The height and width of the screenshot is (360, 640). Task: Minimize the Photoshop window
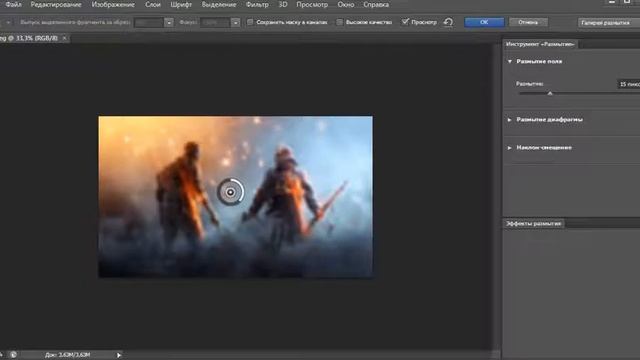[611, 2]
